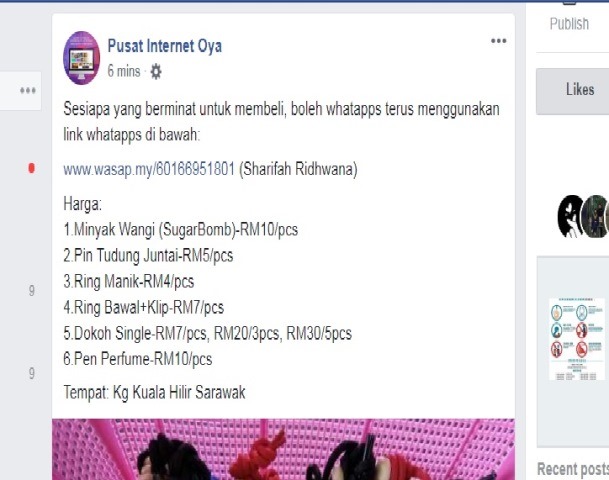The image size is (609, 480).
Task: Click the Publish button in the right panel
Action: [x=569, y=24]
